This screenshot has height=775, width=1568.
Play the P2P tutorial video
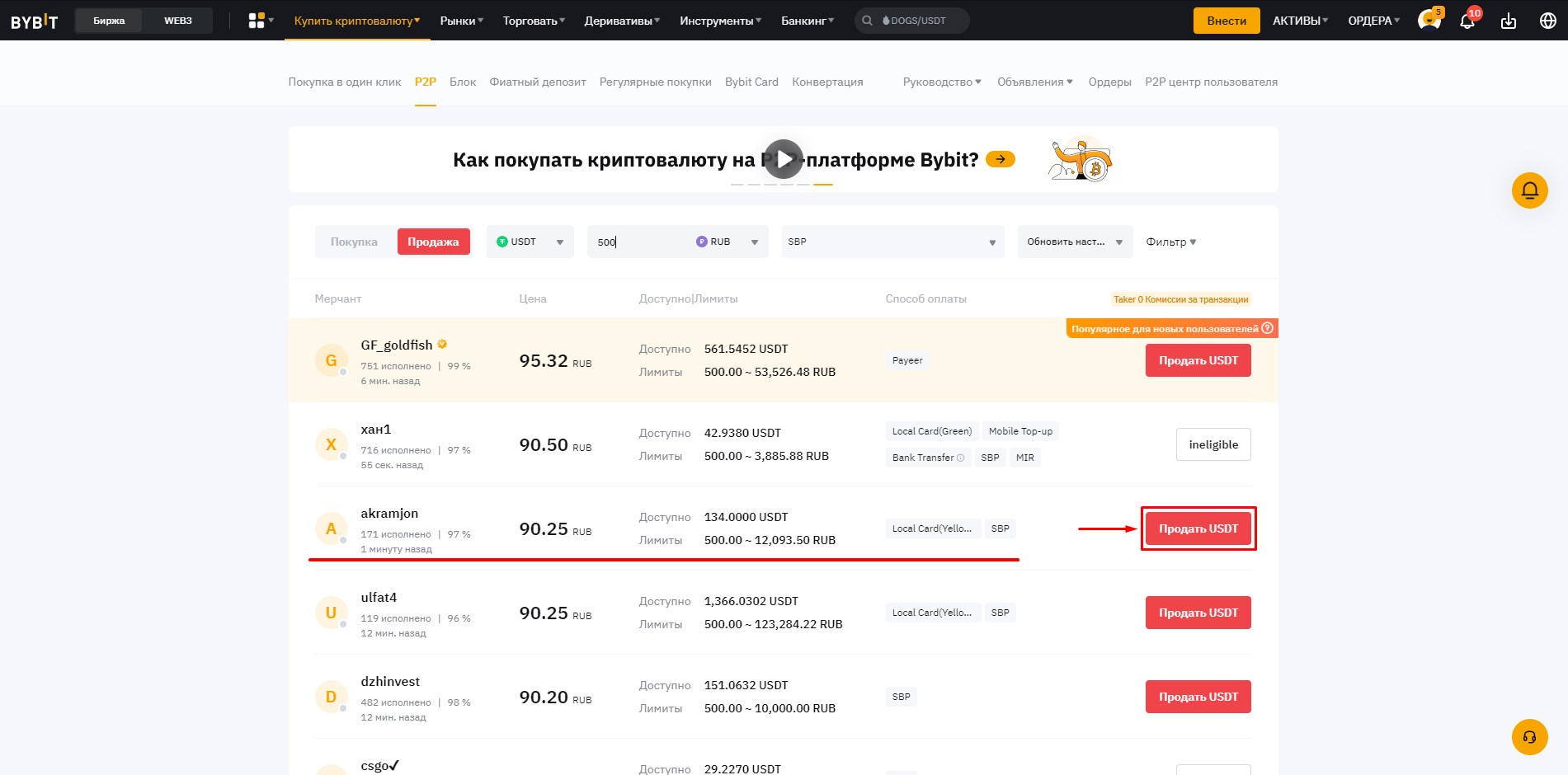(x=783, y=159)
